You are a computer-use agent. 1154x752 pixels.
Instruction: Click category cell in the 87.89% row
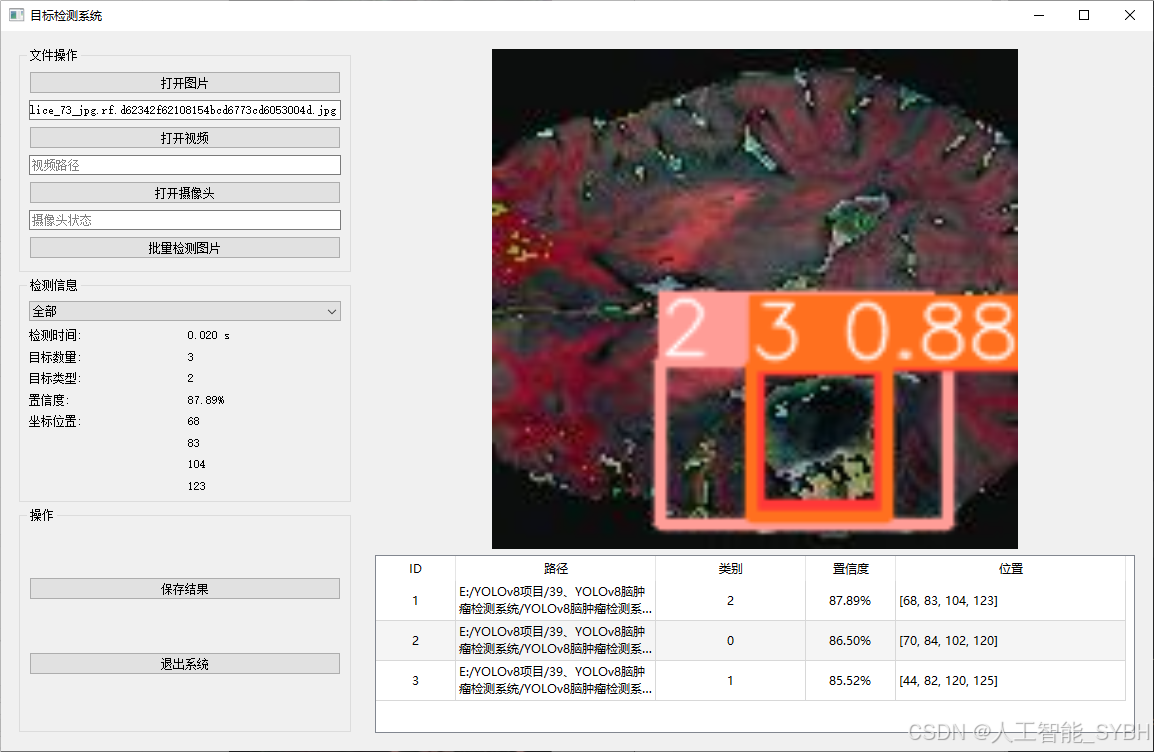tap(730, 600)
